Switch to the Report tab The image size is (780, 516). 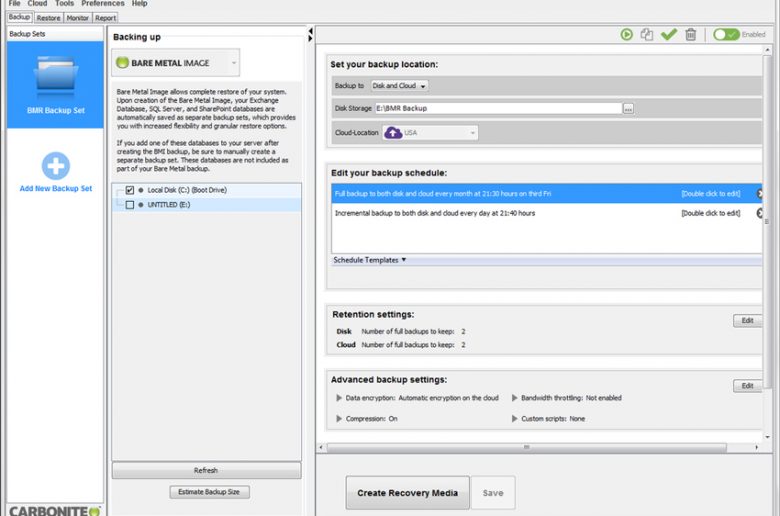pos(105,18)
